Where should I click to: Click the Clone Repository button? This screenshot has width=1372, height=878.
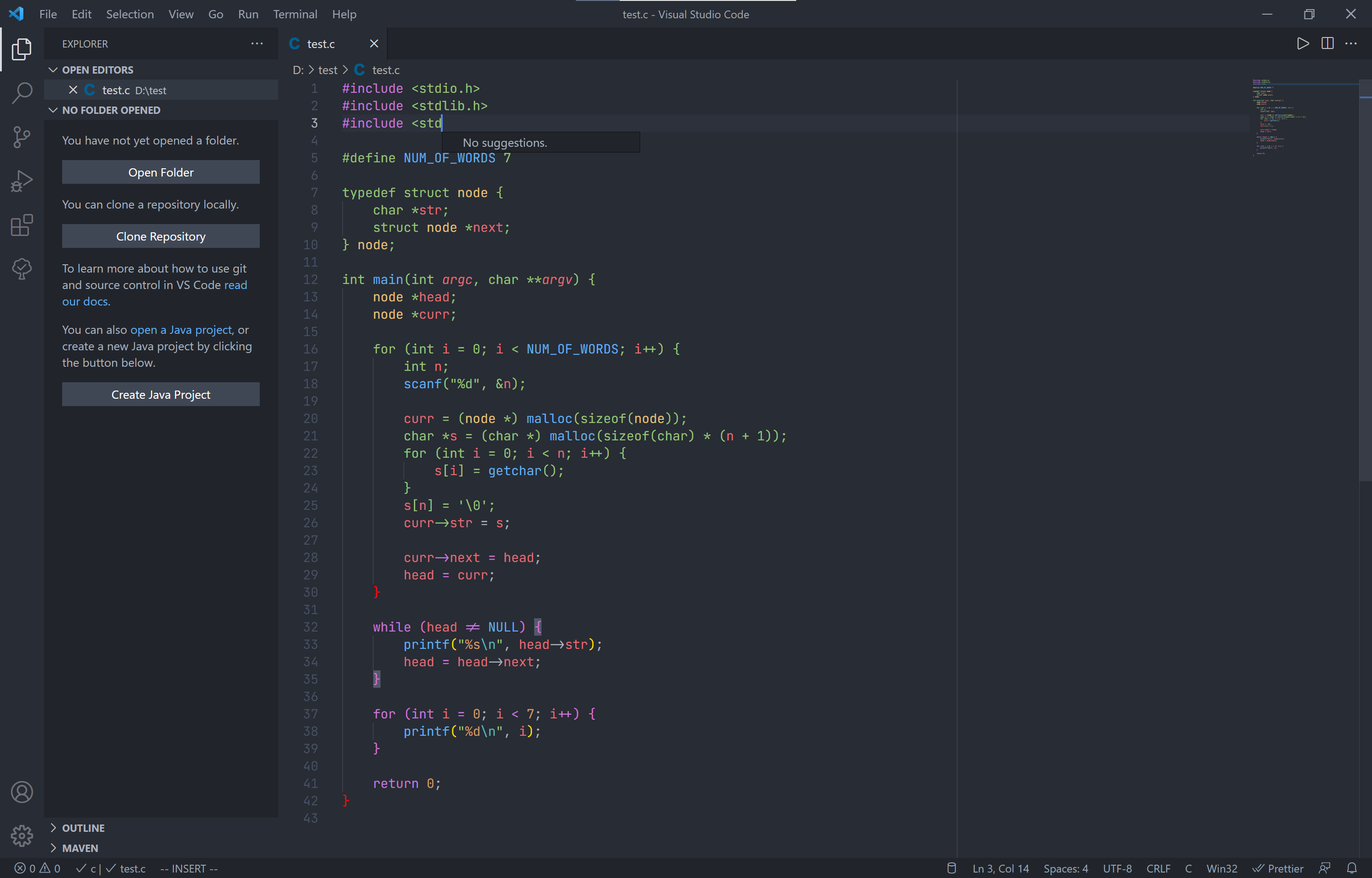click(x=161, y=236)
